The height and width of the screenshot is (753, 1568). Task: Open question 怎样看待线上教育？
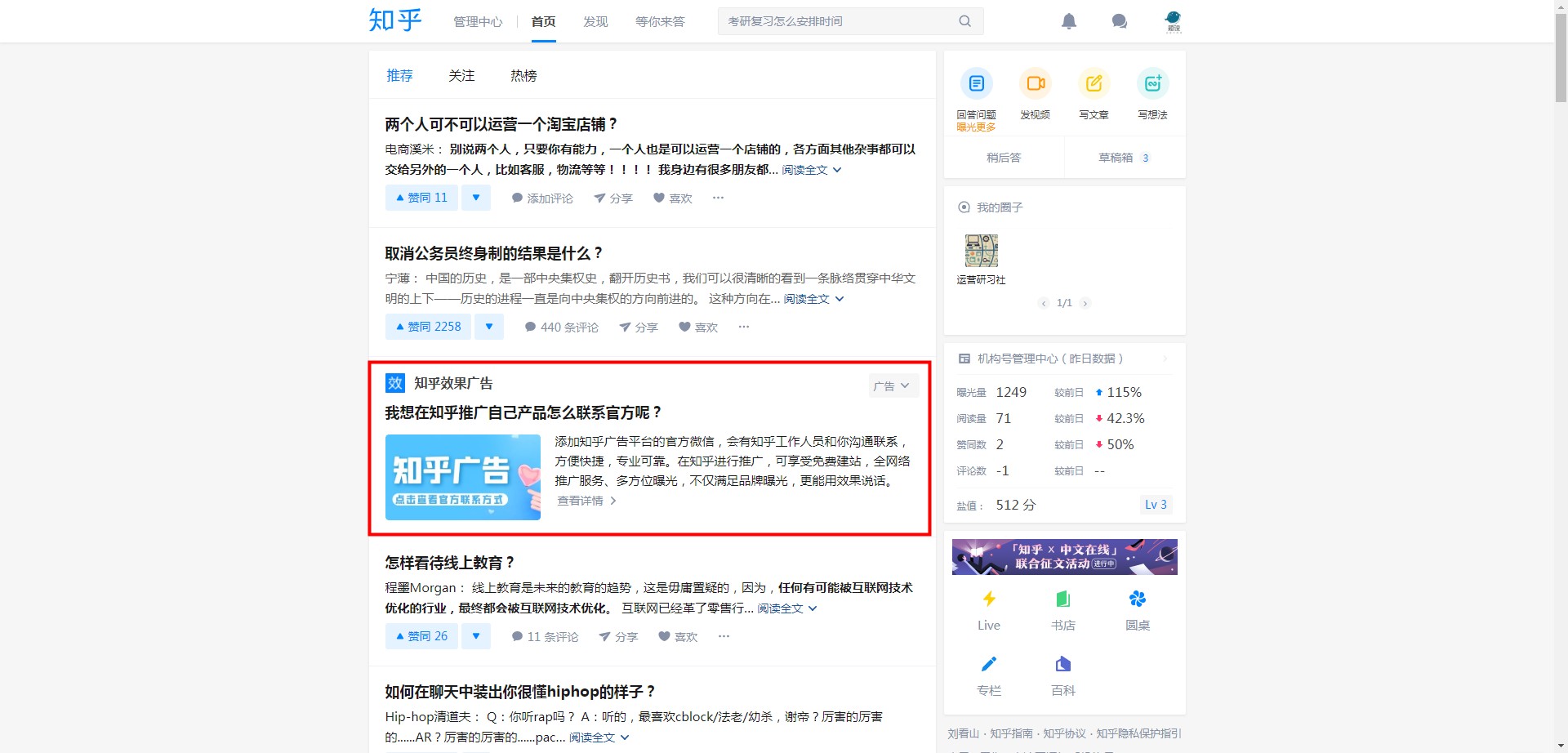point(450,563)
